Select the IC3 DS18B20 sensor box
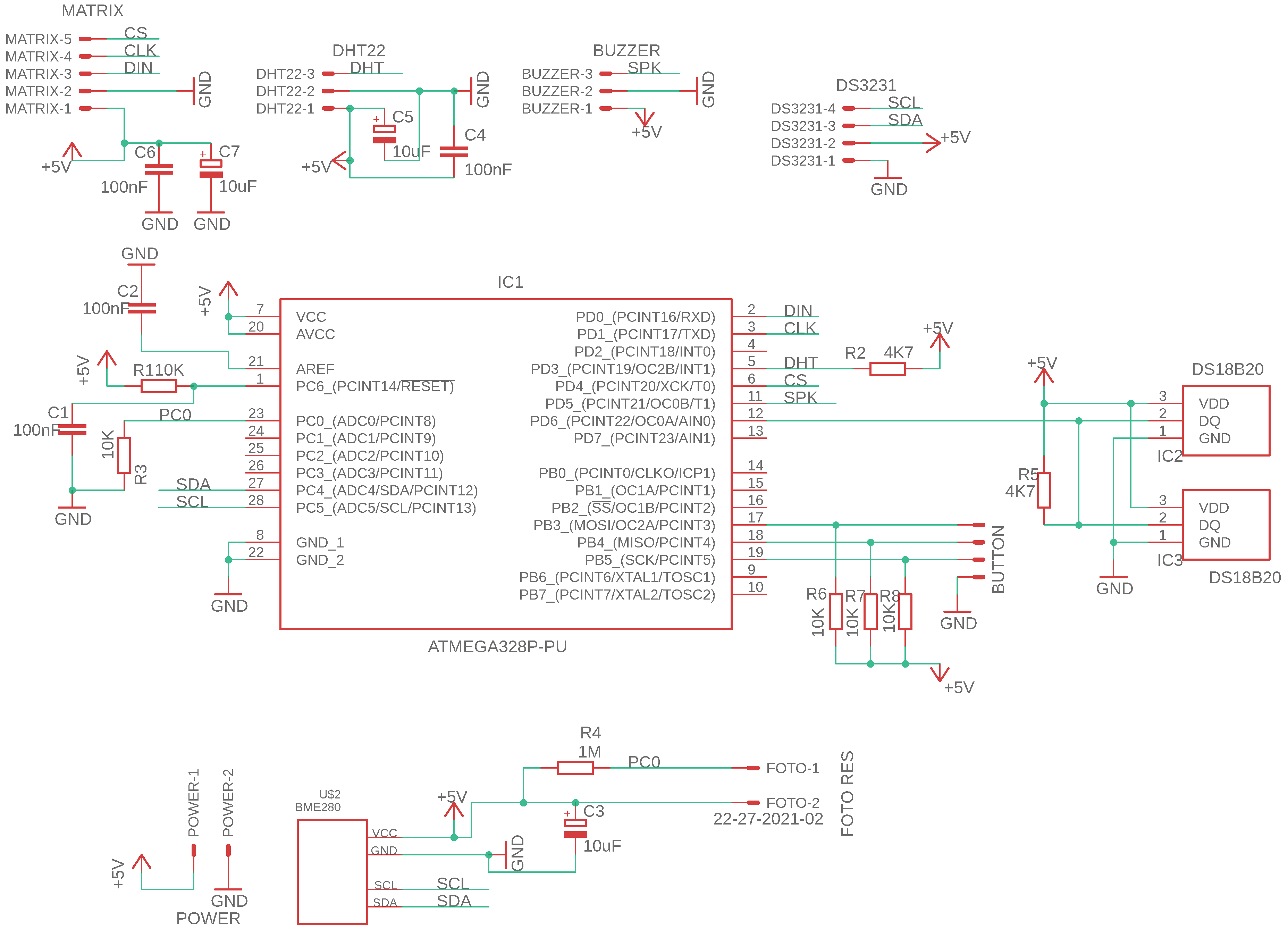Viewport: 1288px width, 929px height. [x=1226, y=525]
